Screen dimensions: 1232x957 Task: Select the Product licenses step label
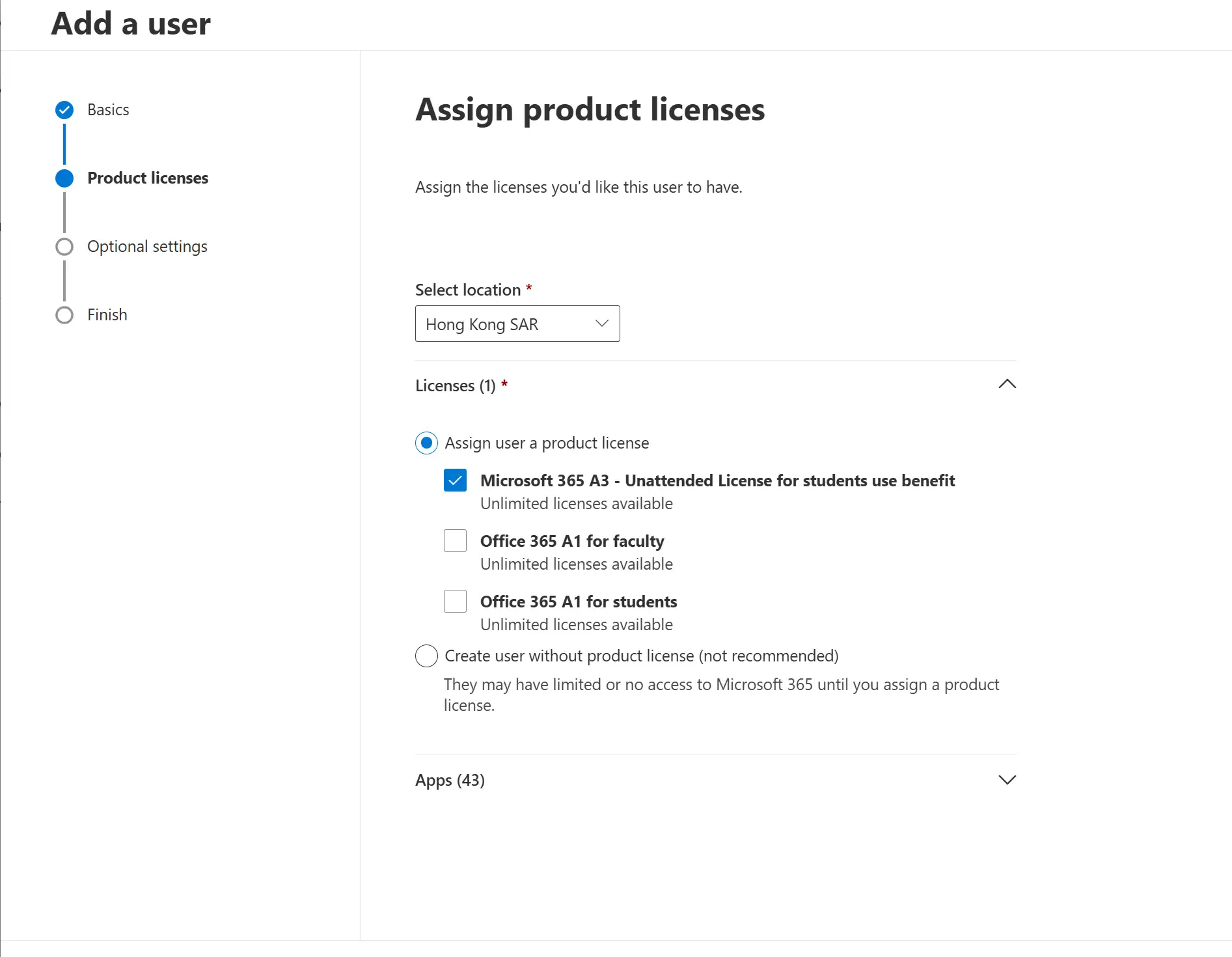tap(148, 178)
